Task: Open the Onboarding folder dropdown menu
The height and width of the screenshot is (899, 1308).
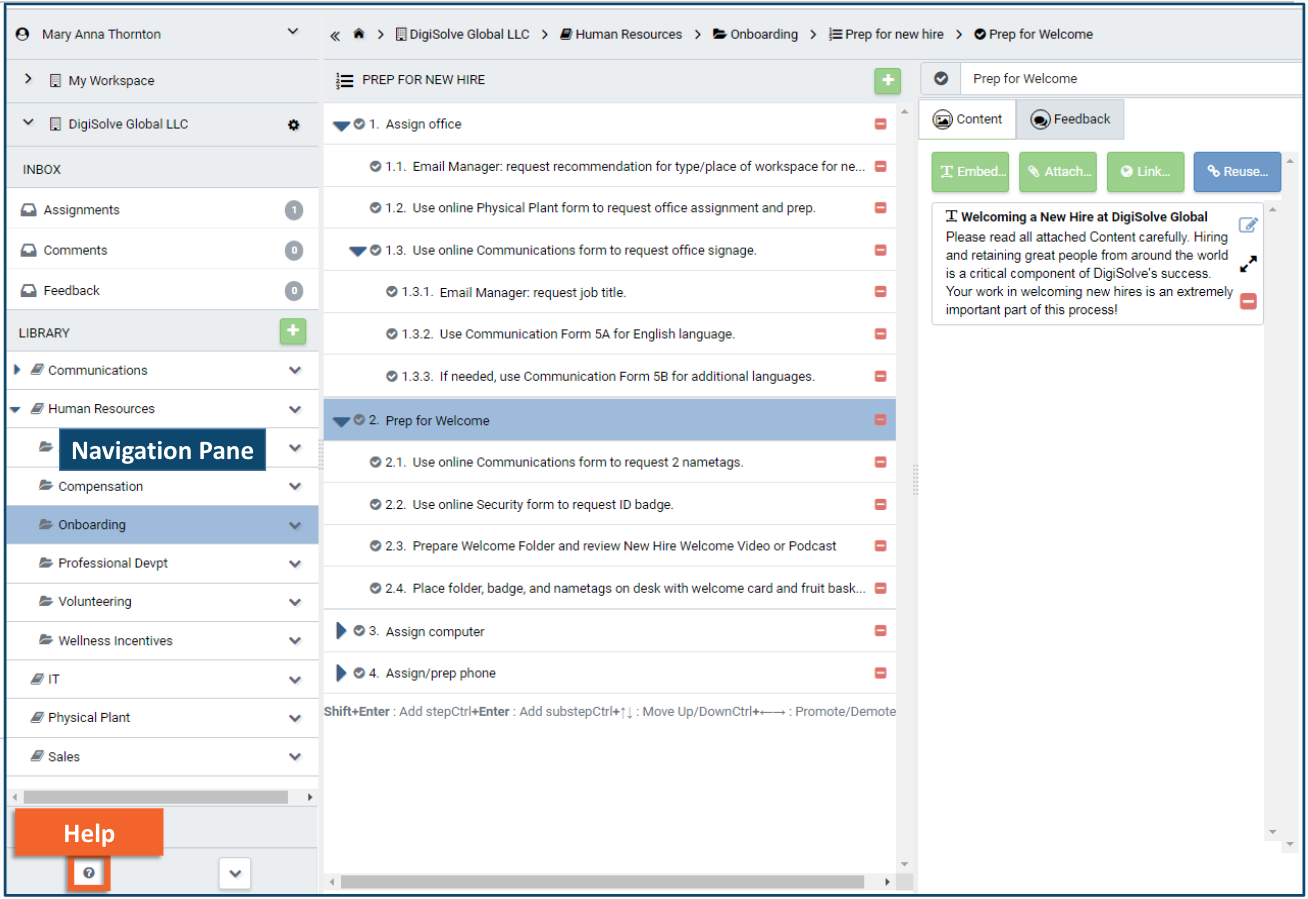Action: click(x=295, y=525)
